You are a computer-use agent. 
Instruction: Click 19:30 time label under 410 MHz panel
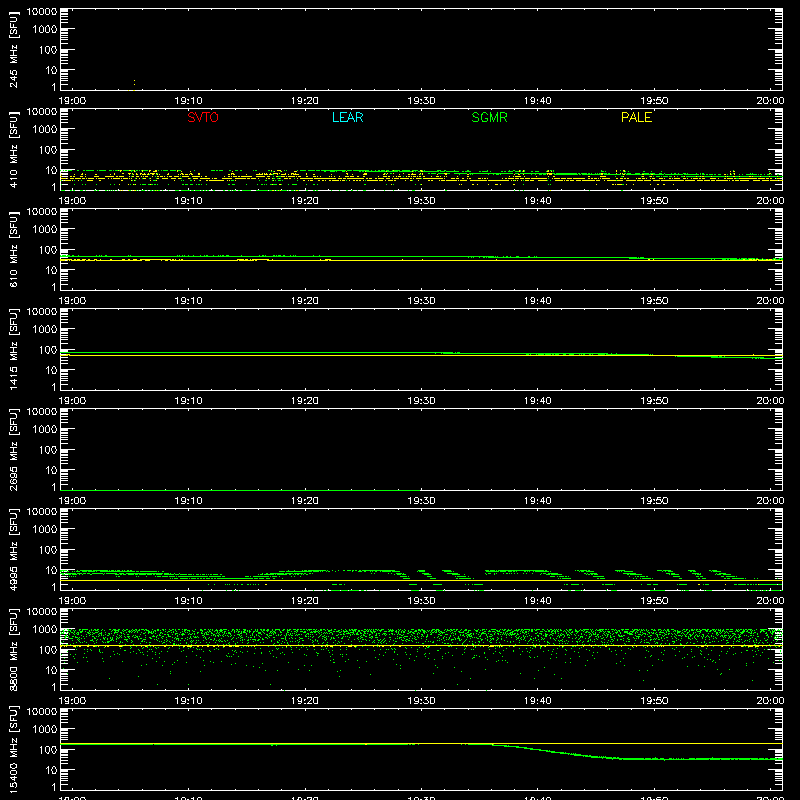421,201
